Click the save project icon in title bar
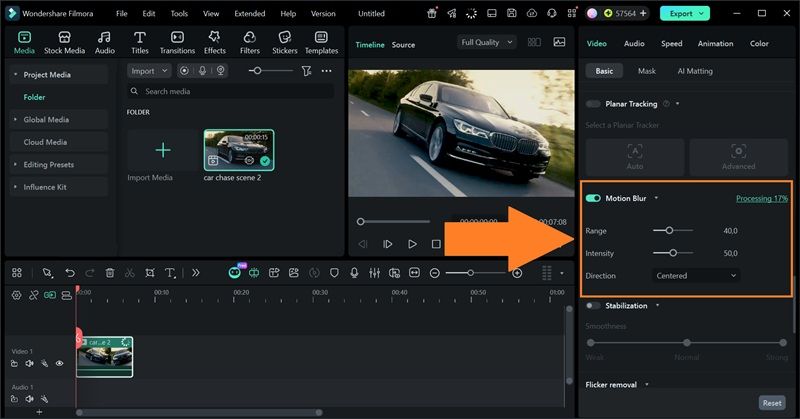This screenshot has height=419, width=800. (512, 14)
